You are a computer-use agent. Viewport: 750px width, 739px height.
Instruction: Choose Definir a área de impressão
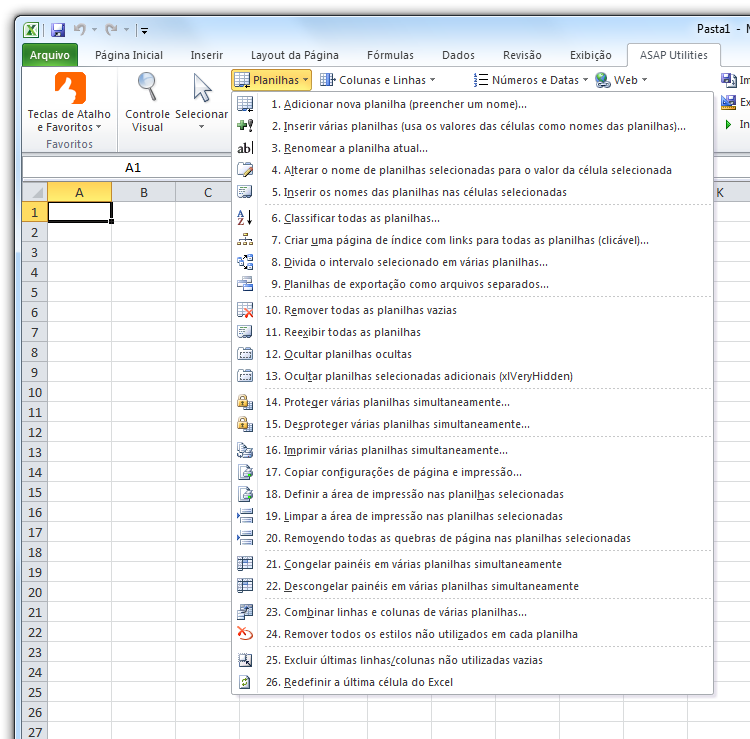472,494
